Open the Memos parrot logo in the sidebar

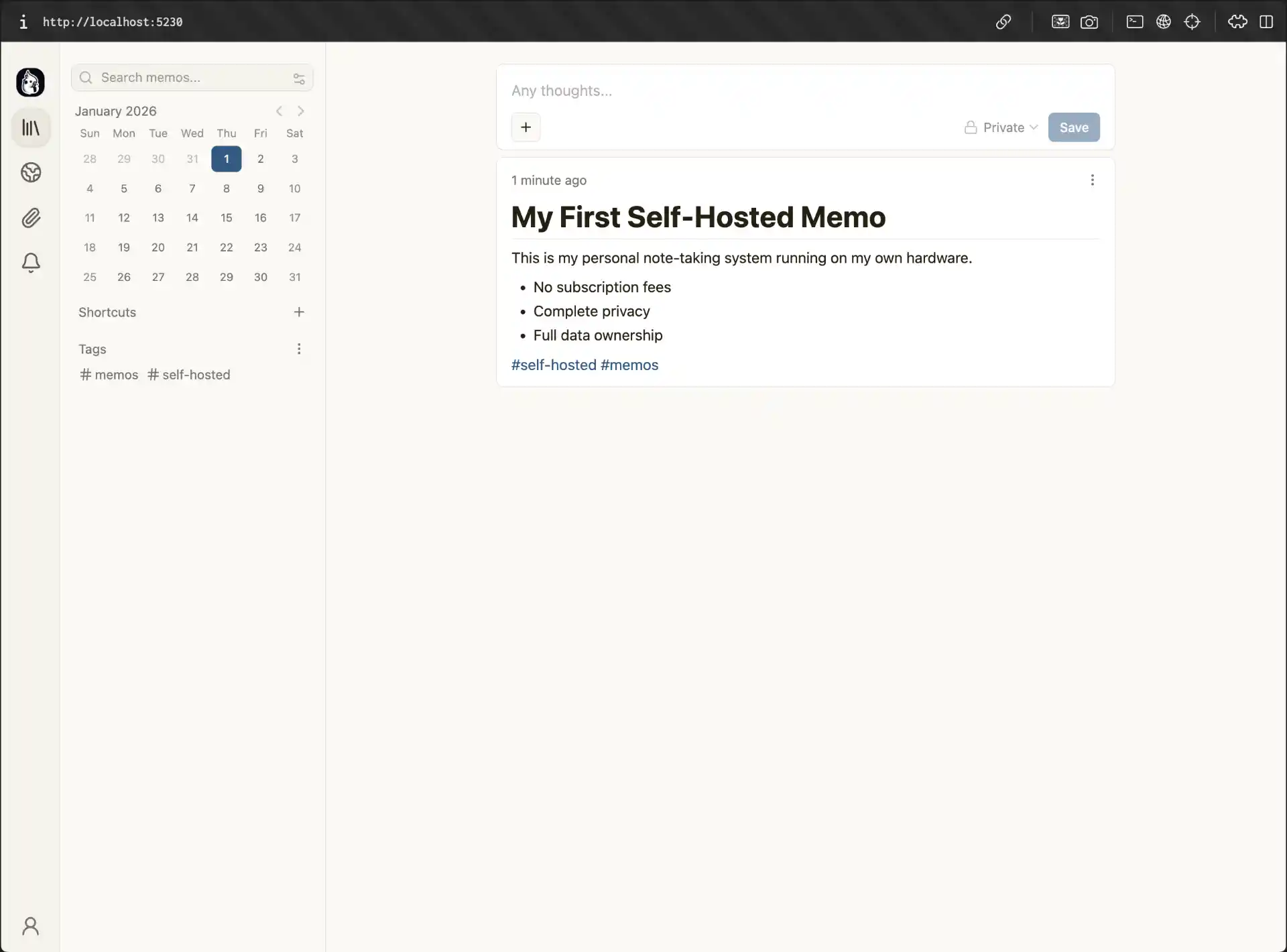pos(30,82)
